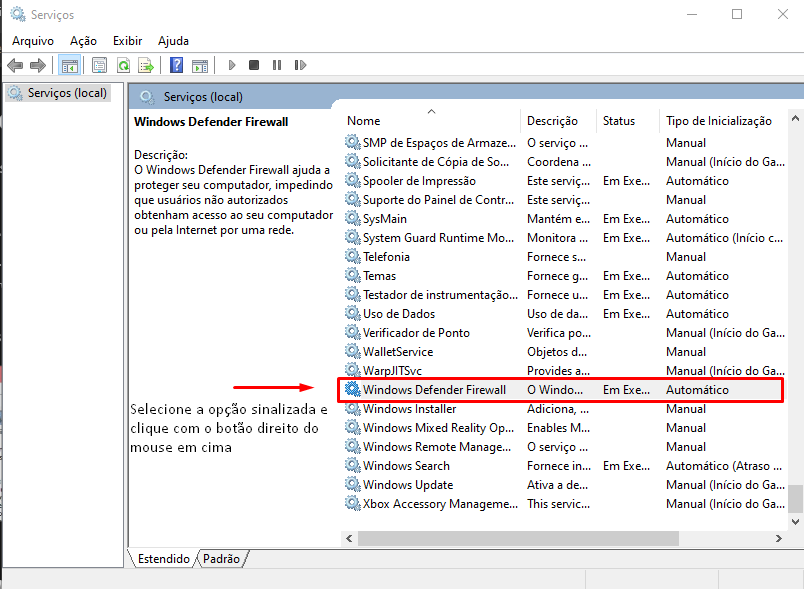Sort by the Status column header

click(x=628, y=121)
